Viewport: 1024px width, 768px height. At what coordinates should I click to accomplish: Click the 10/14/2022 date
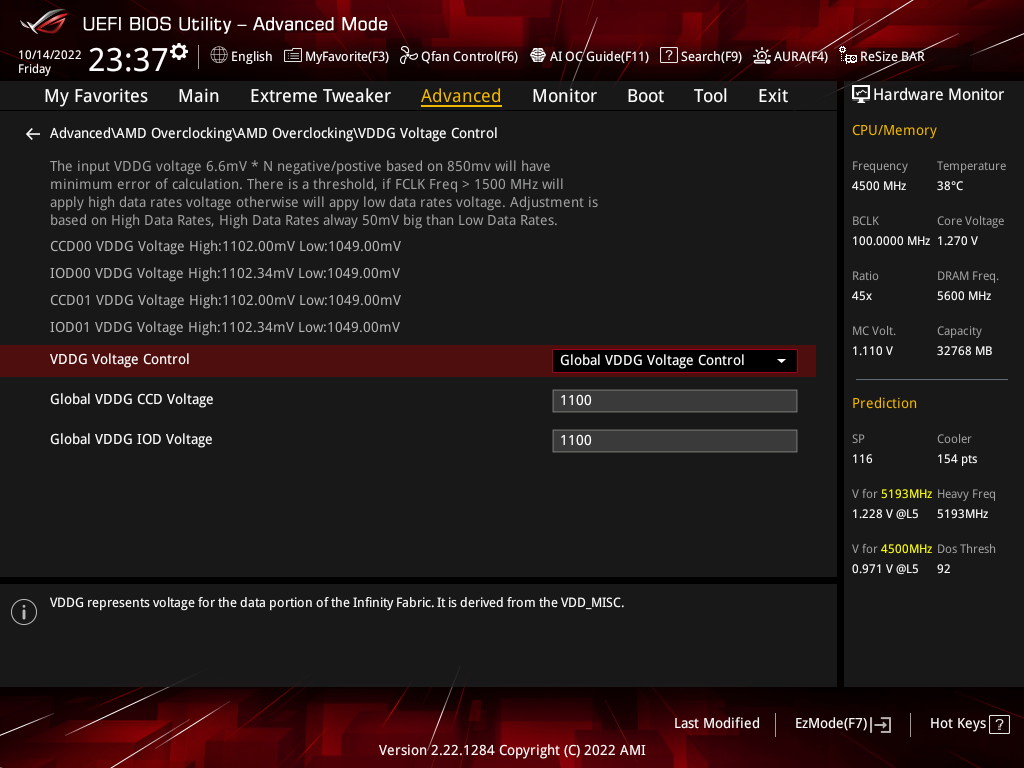50,55
